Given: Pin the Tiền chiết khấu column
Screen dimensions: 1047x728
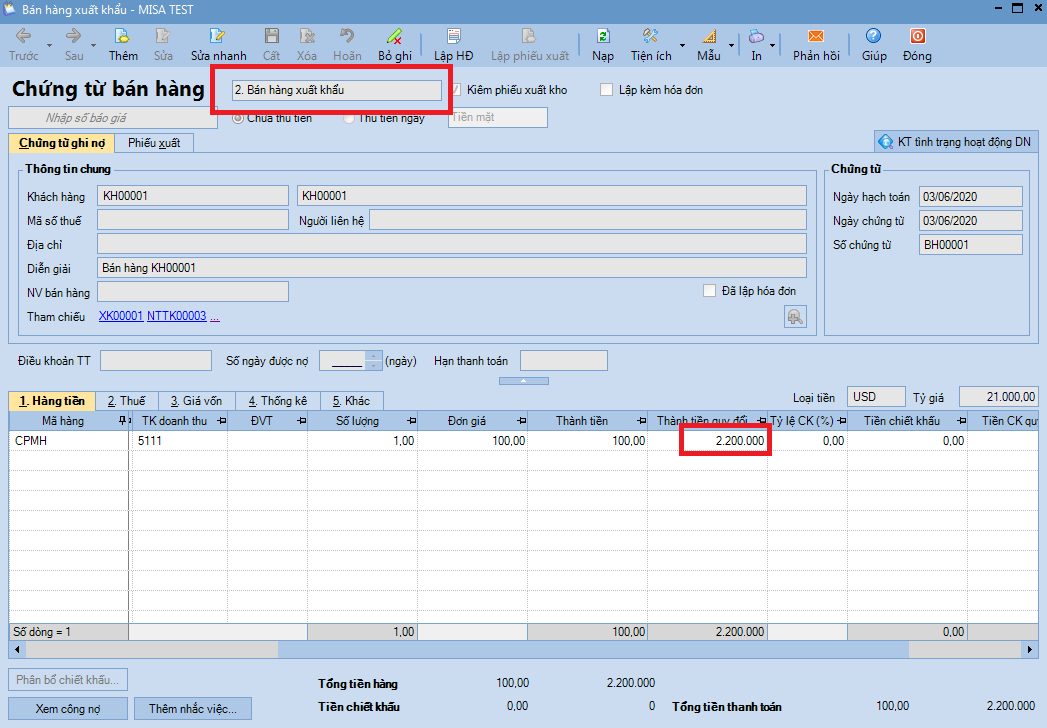Looking at the screenshot, I should pyautogui.click(x=961, y=421).
